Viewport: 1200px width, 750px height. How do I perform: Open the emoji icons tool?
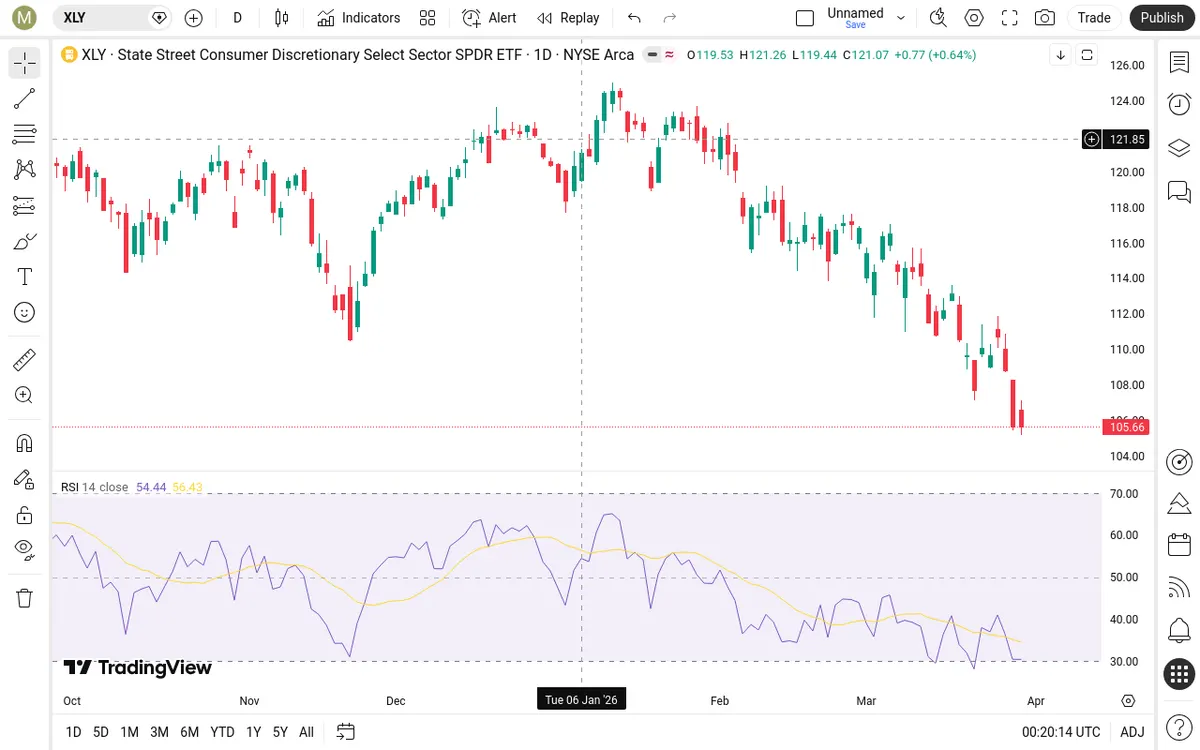click(x=25, y=313)
